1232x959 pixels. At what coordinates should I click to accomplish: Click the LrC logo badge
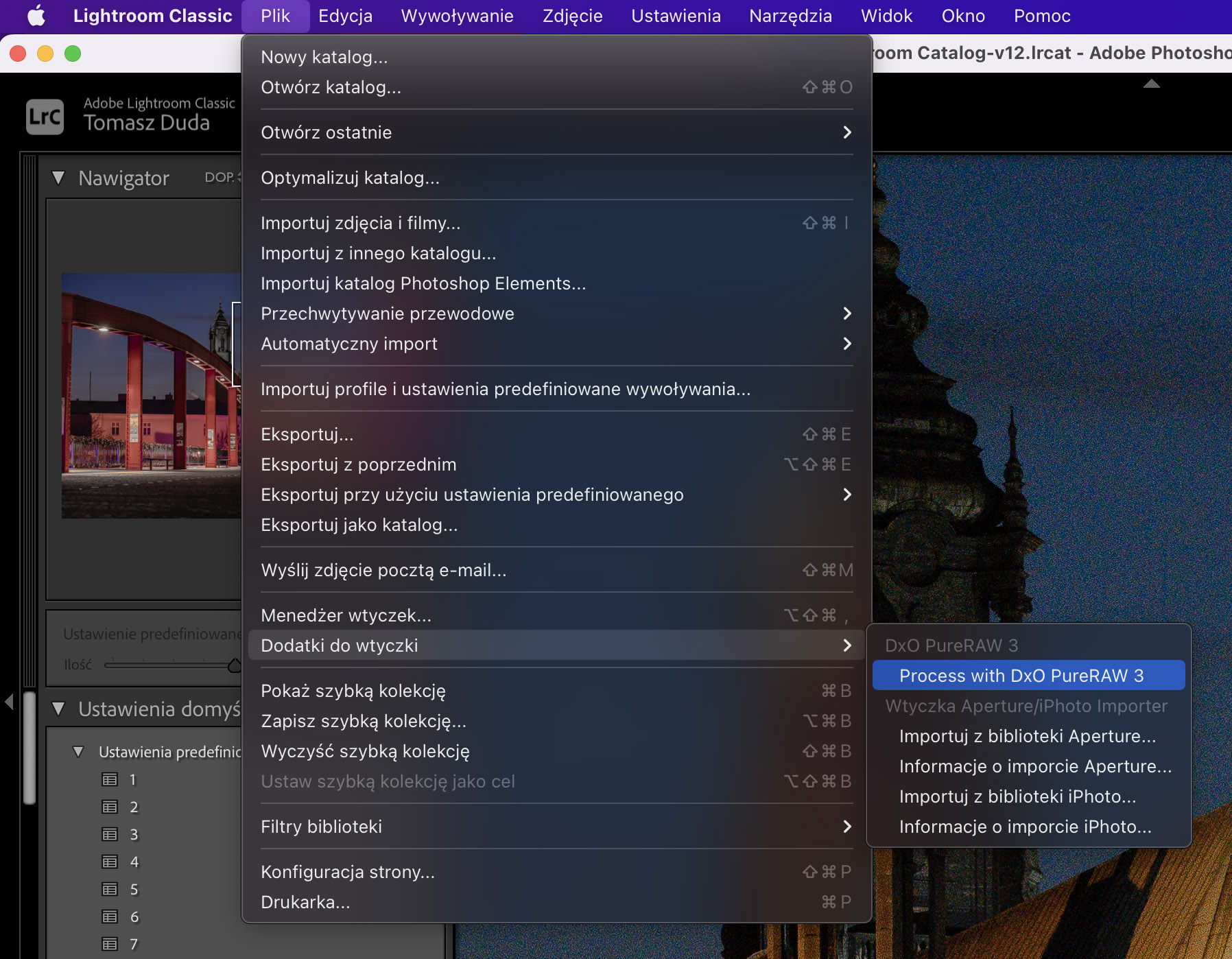click(45, 117)
